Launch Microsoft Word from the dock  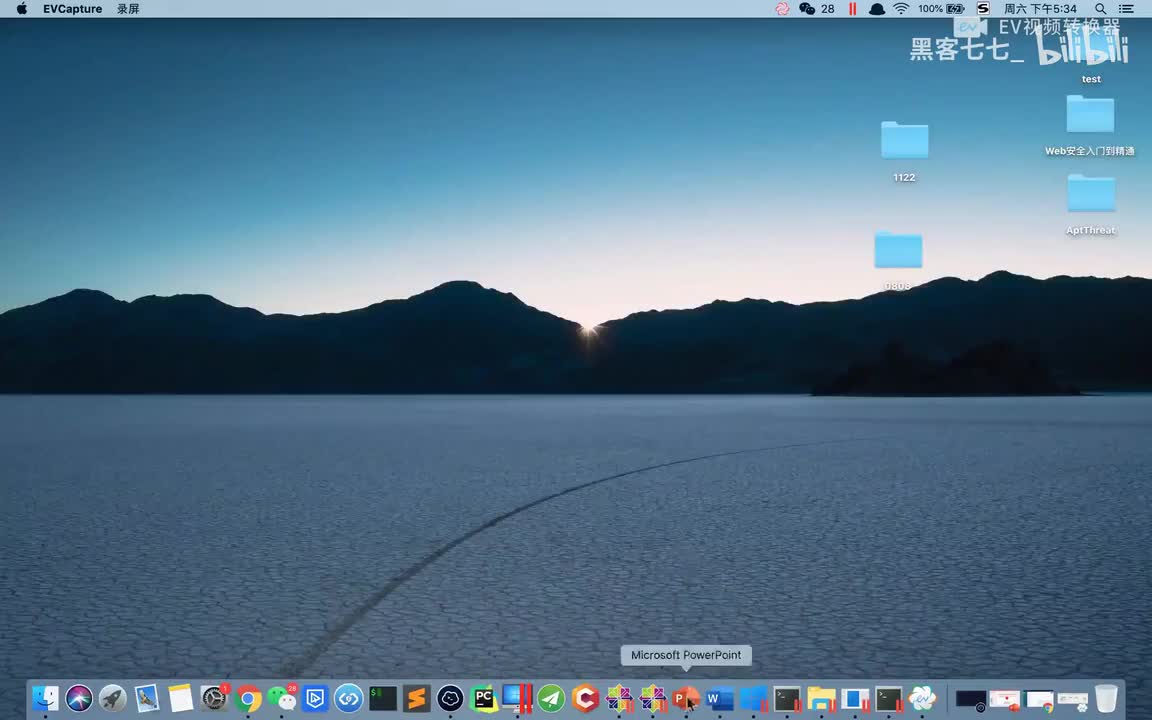tap(719, 698)
